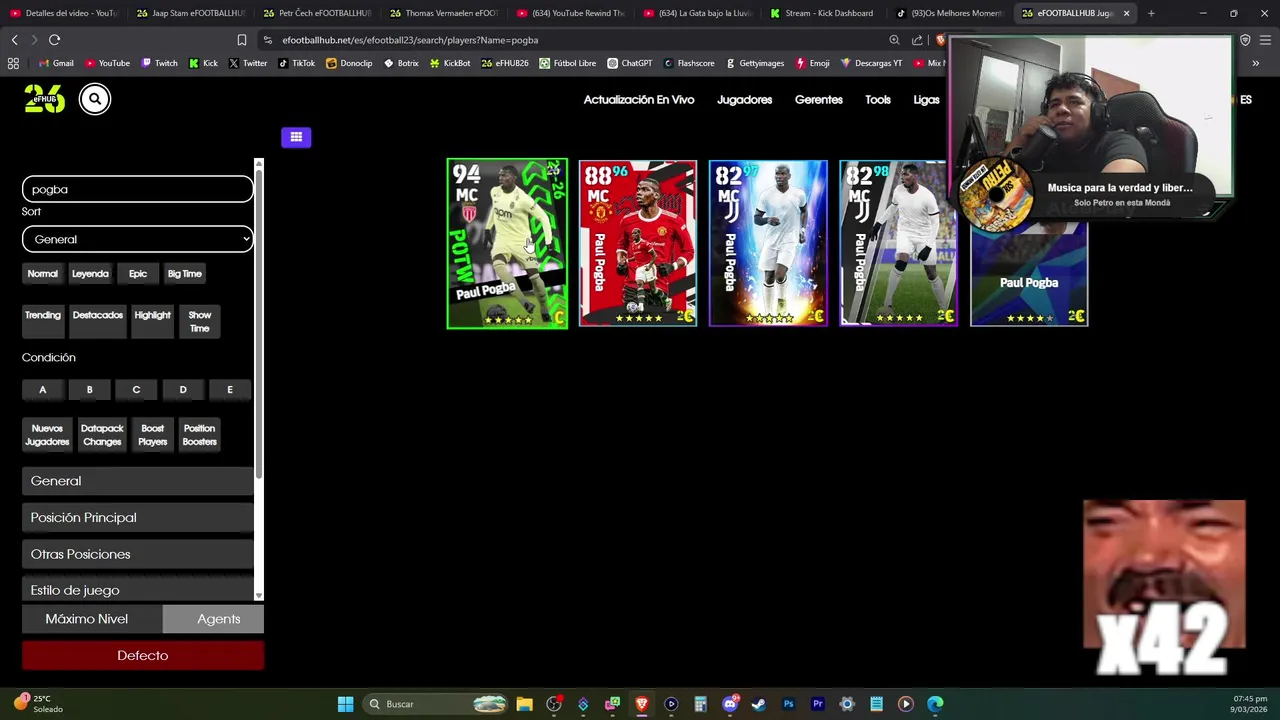Select condition C

(136, 390)
